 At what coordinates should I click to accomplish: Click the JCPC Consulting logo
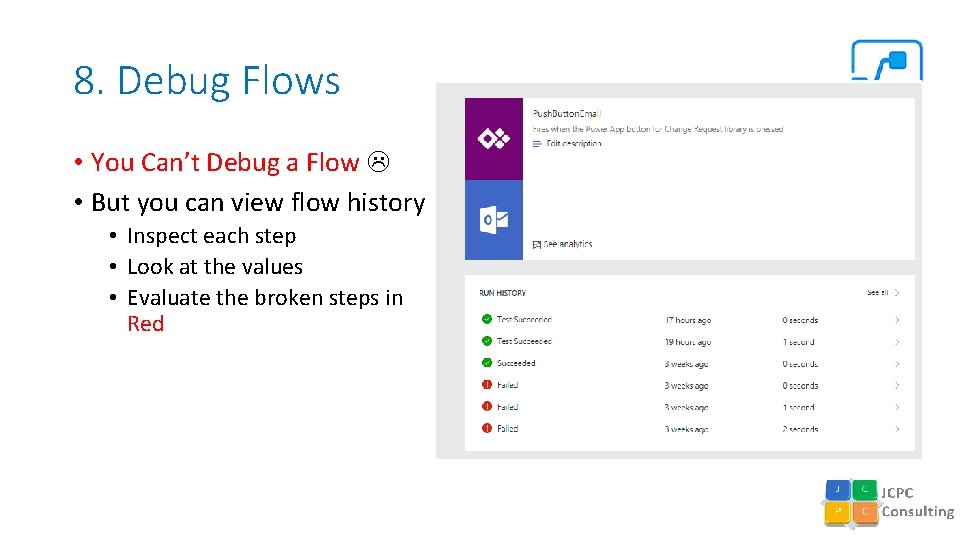[888, 502]
